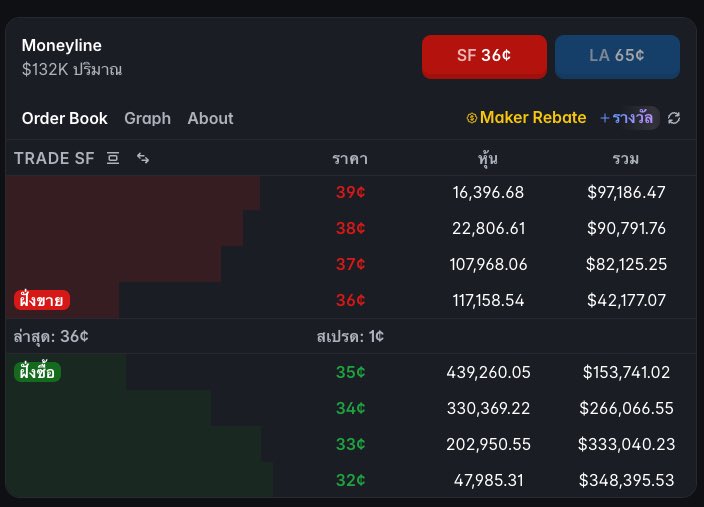Click total $266,066.55
704x507 pixels.
click(626, 408)
